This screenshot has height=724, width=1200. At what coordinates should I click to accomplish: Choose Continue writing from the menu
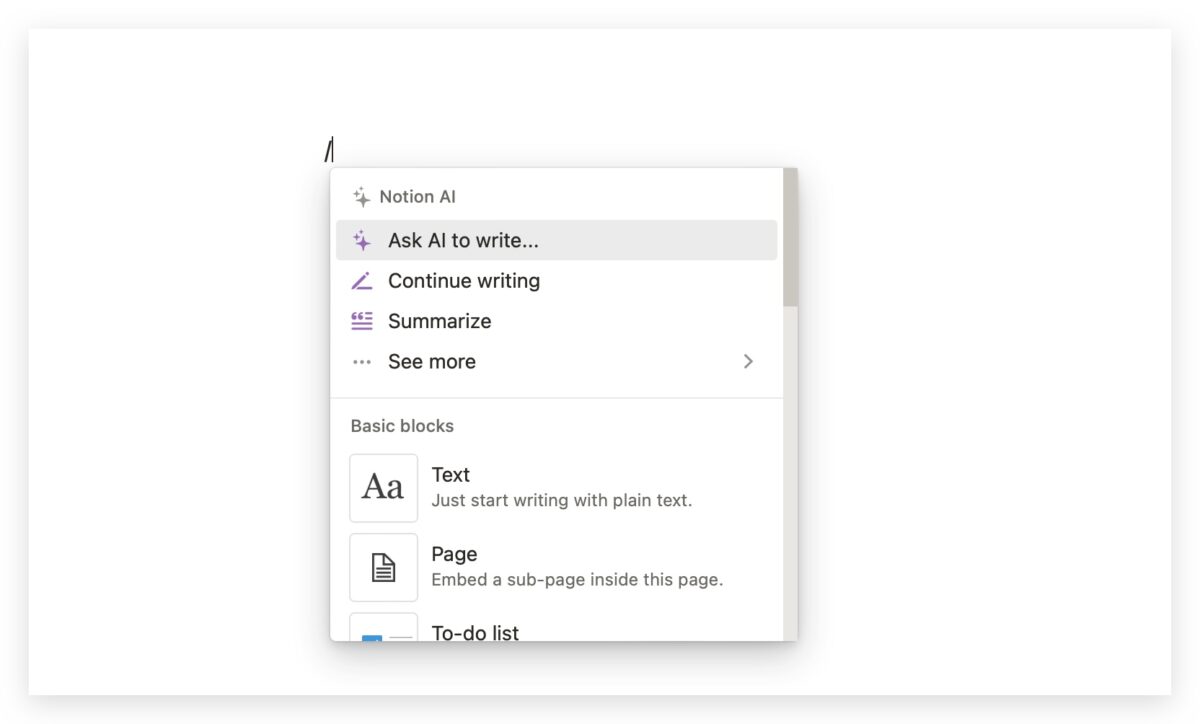556,281
